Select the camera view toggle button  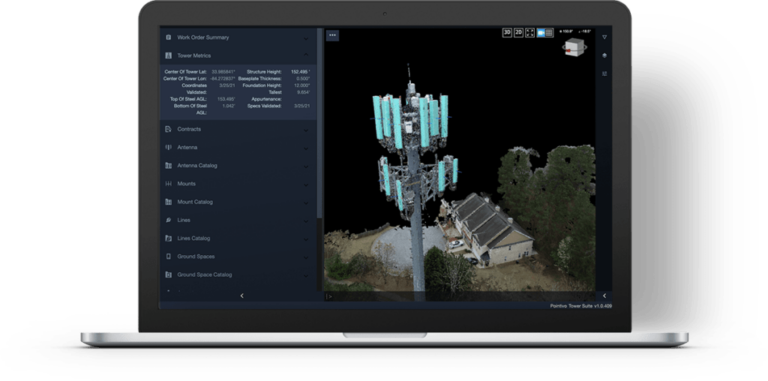pos(541,33)
